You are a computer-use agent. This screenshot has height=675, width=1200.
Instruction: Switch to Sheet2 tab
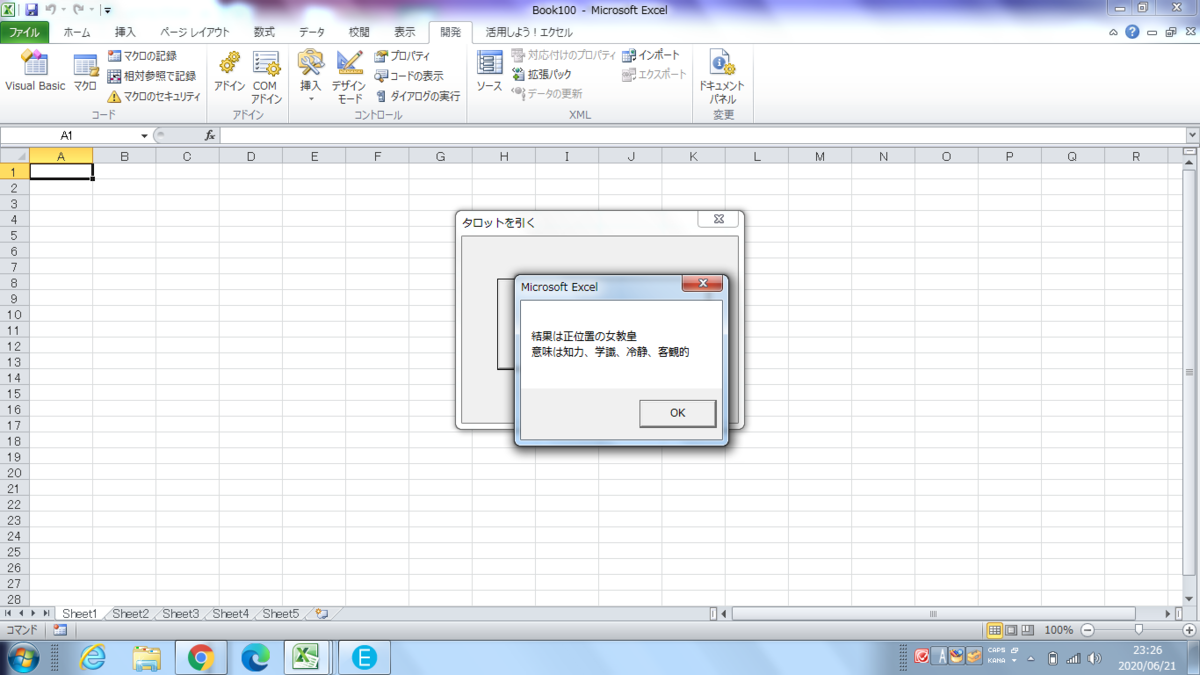[130, 614]
